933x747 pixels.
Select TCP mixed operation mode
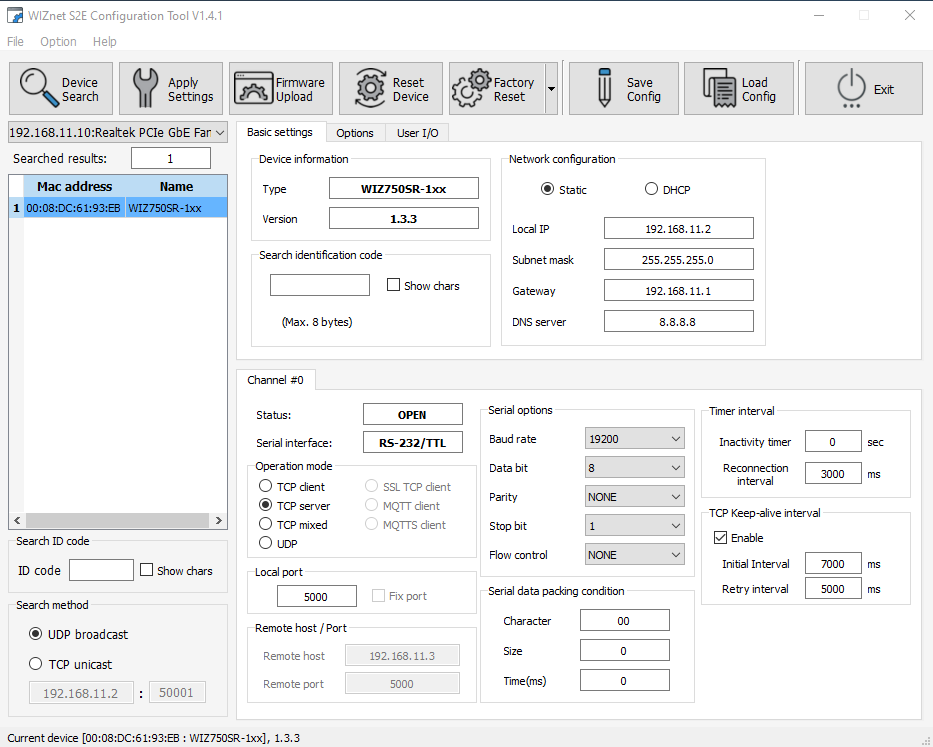tap(265, 524)
